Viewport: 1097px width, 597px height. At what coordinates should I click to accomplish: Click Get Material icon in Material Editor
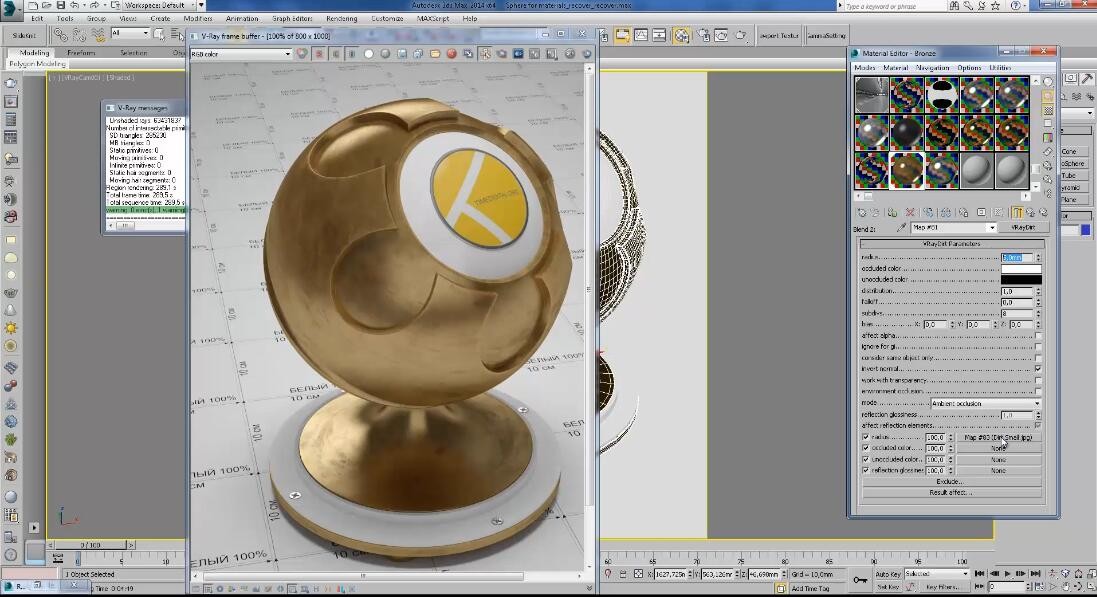[862, 213]
